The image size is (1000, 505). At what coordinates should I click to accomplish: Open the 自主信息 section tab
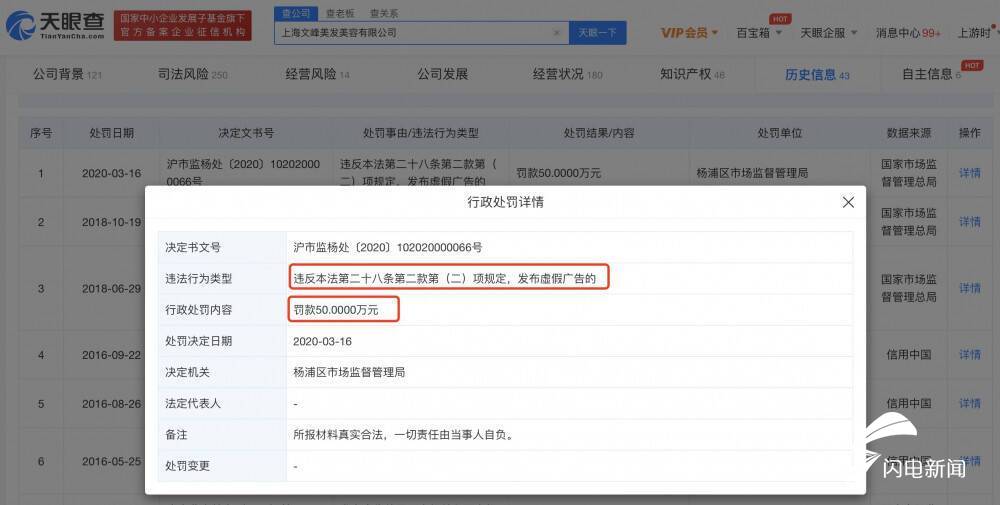click(932, 75)
